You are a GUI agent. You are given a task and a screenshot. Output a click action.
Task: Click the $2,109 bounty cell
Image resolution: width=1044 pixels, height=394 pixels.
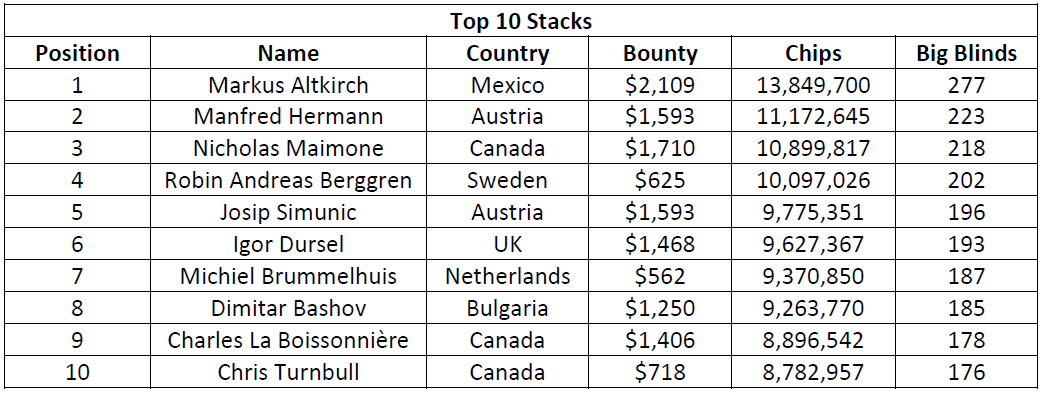[x=660, y=85]
